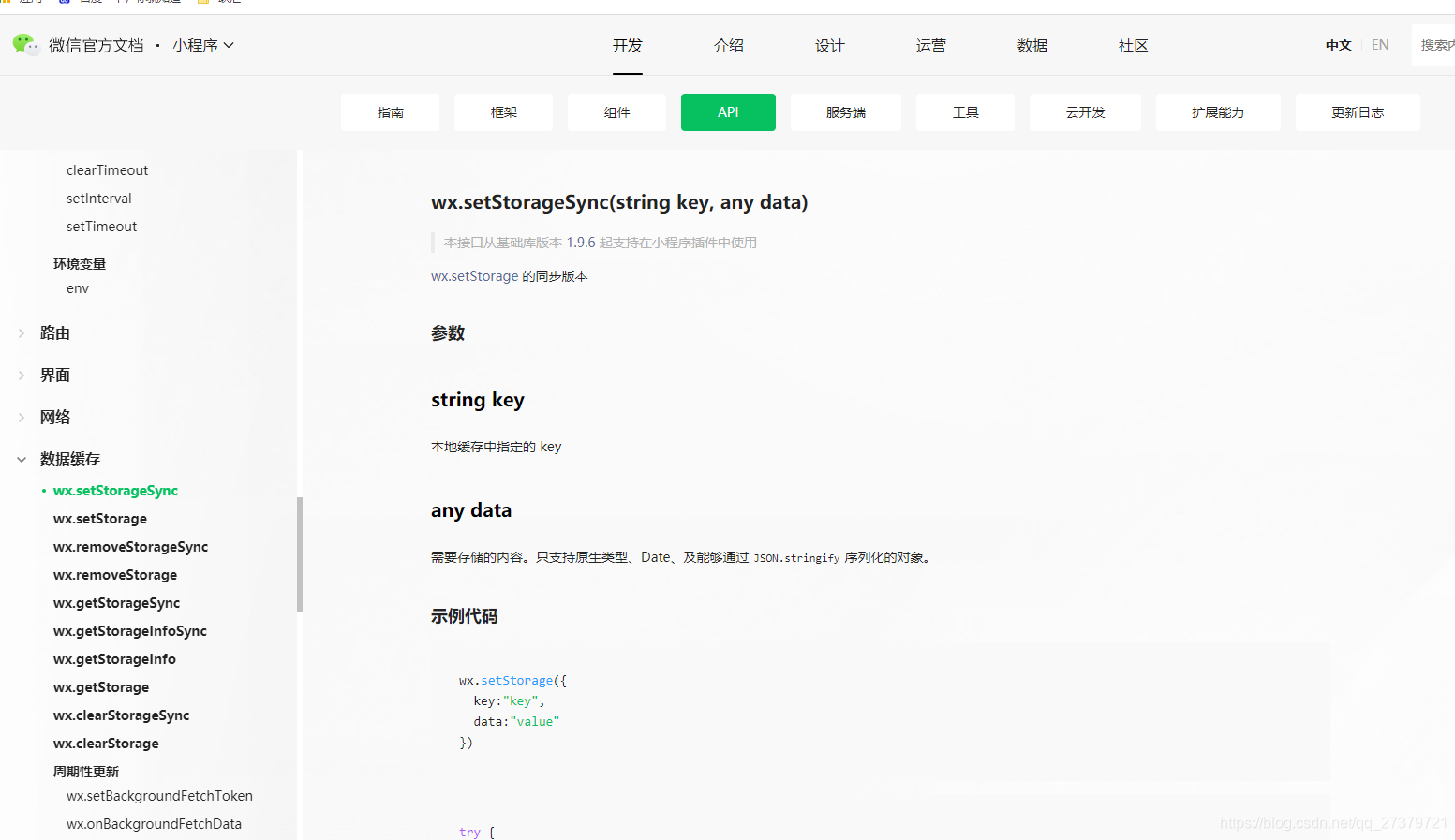Click the sidebar vertical scrollbar thumb
The height and width of the screenshot is (840, 1455).
(300, 554)
